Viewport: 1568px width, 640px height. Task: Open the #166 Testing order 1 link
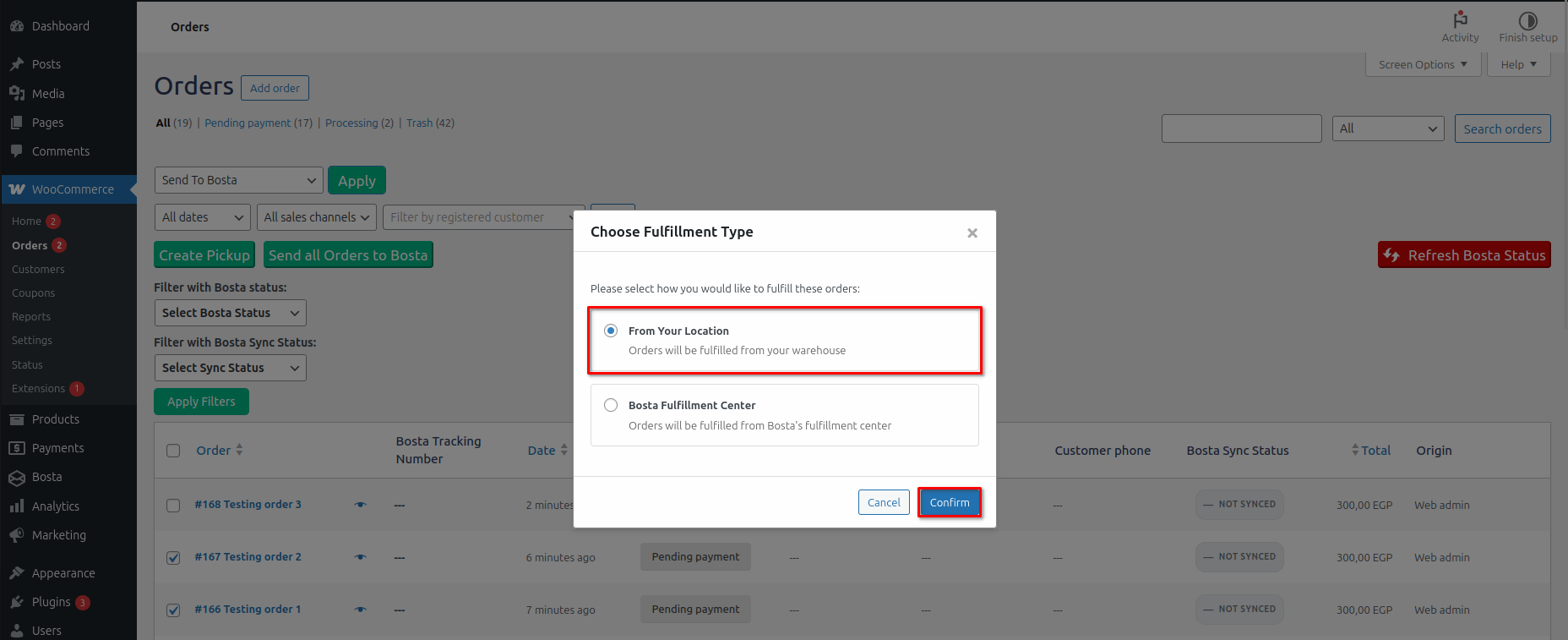click(x=248, y=610)
